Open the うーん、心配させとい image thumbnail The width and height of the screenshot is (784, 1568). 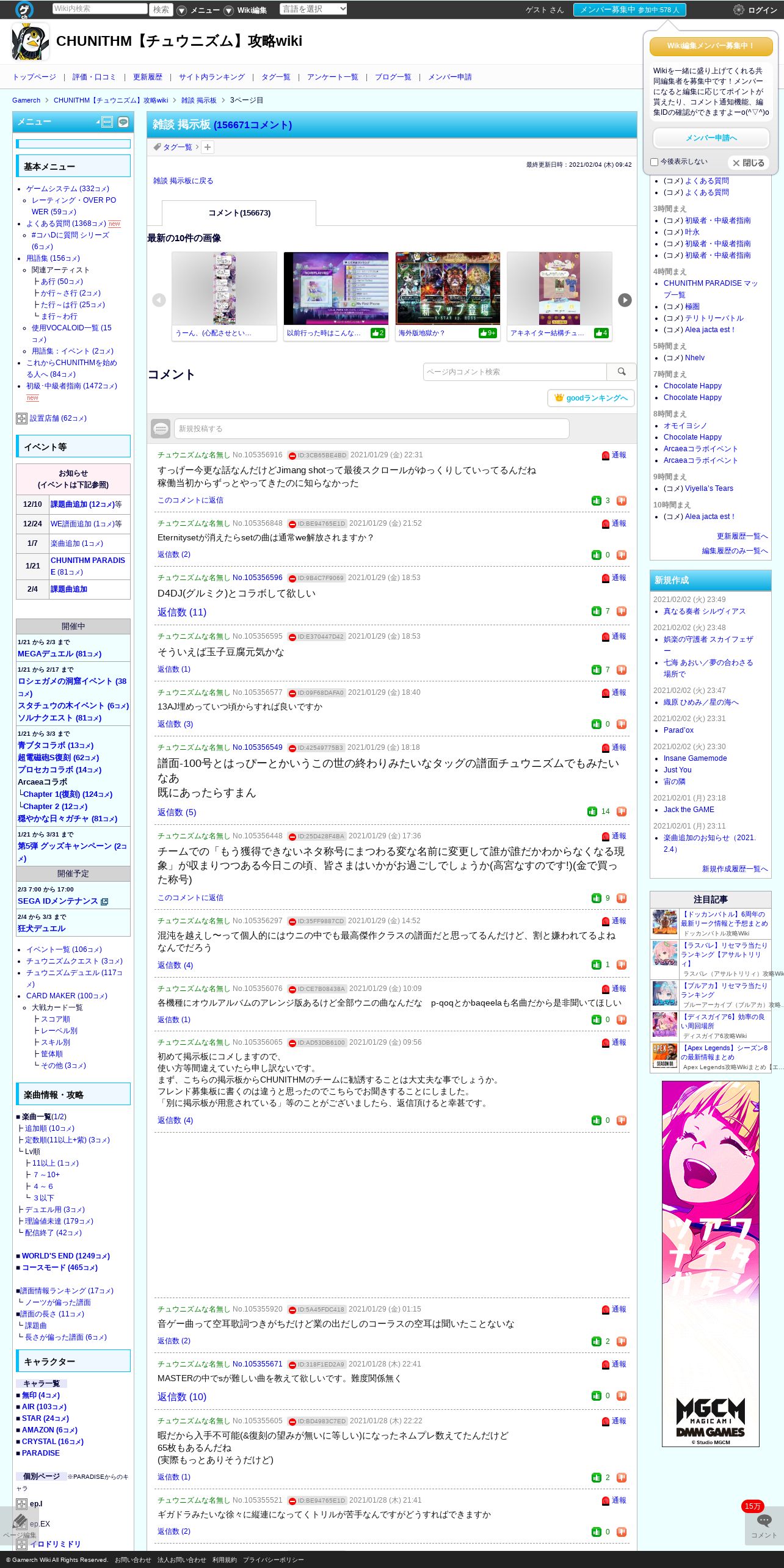[224, 288]
